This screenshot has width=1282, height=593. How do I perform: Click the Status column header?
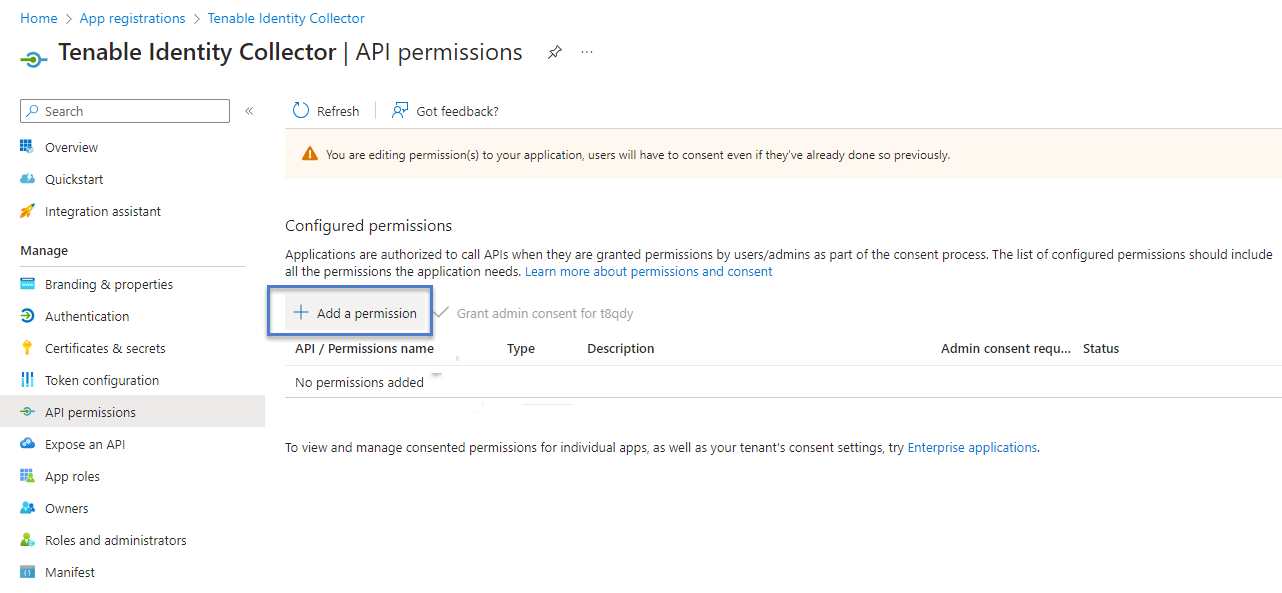point(1101,348)
